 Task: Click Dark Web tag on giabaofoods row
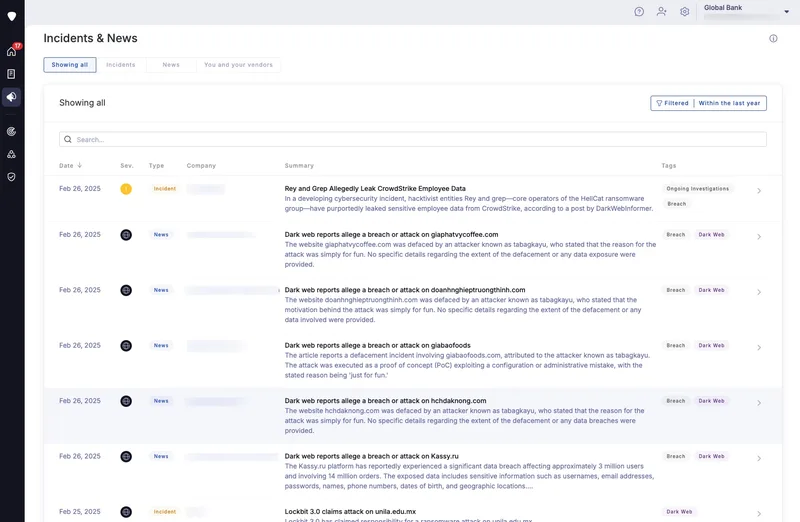click(x=711, y=345)
